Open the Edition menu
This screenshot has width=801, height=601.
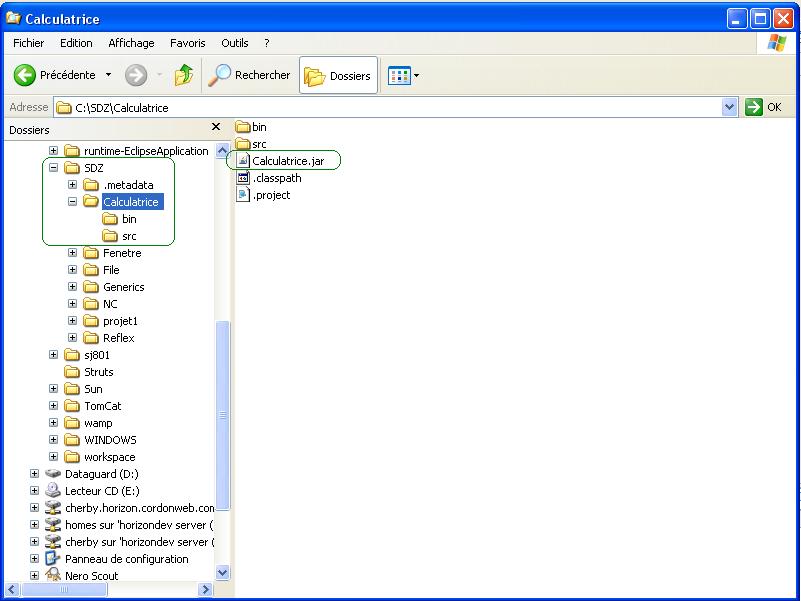click(76, 43)
